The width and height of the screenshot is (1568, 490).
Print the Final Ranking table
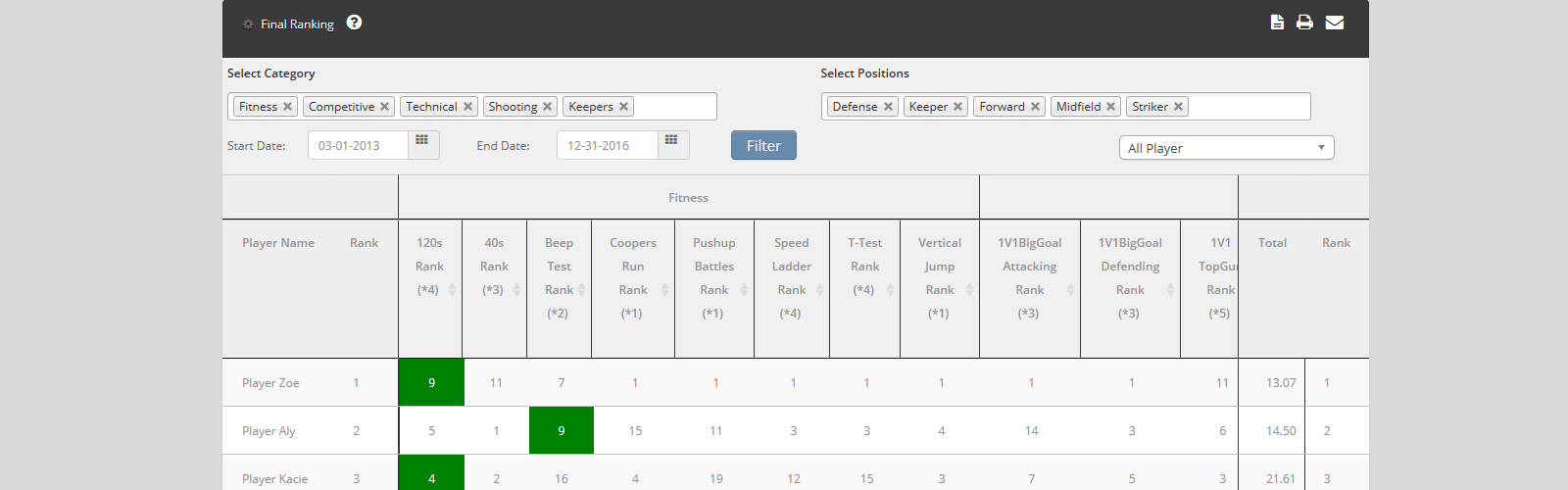tap(1304, 23)
